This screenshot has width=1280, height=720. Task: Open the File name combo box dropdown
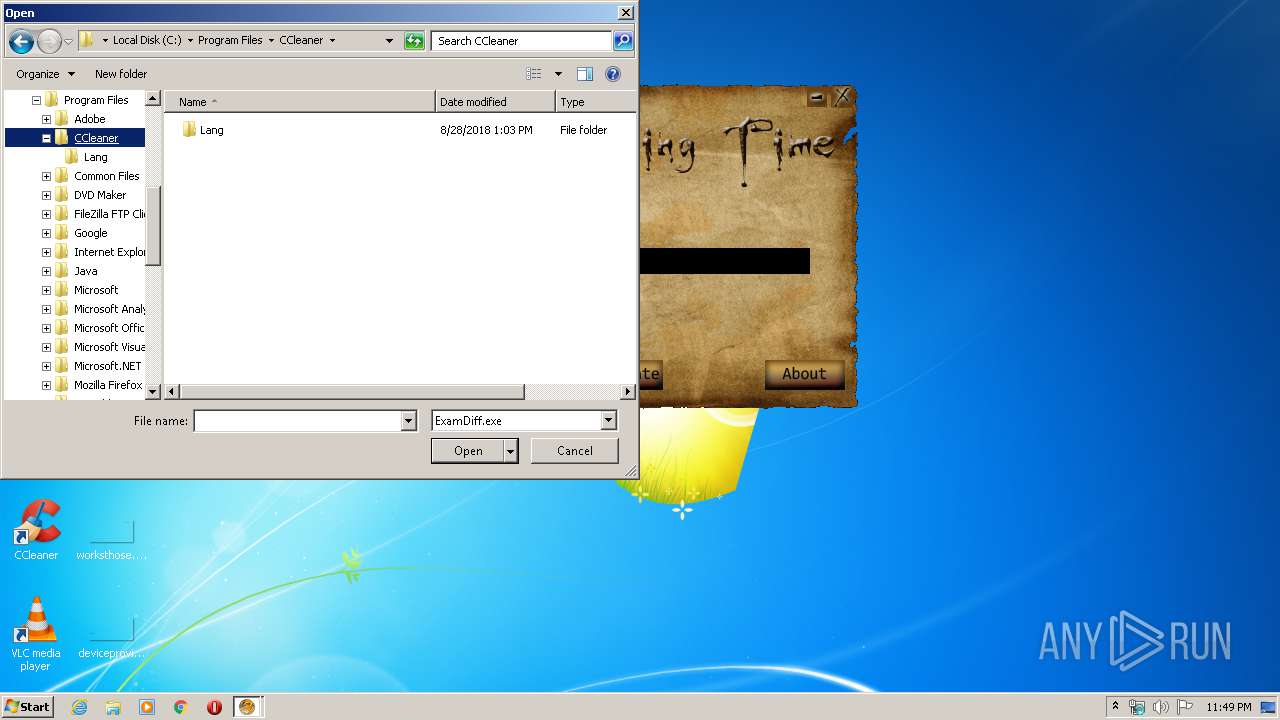click(x=408, y=421)
